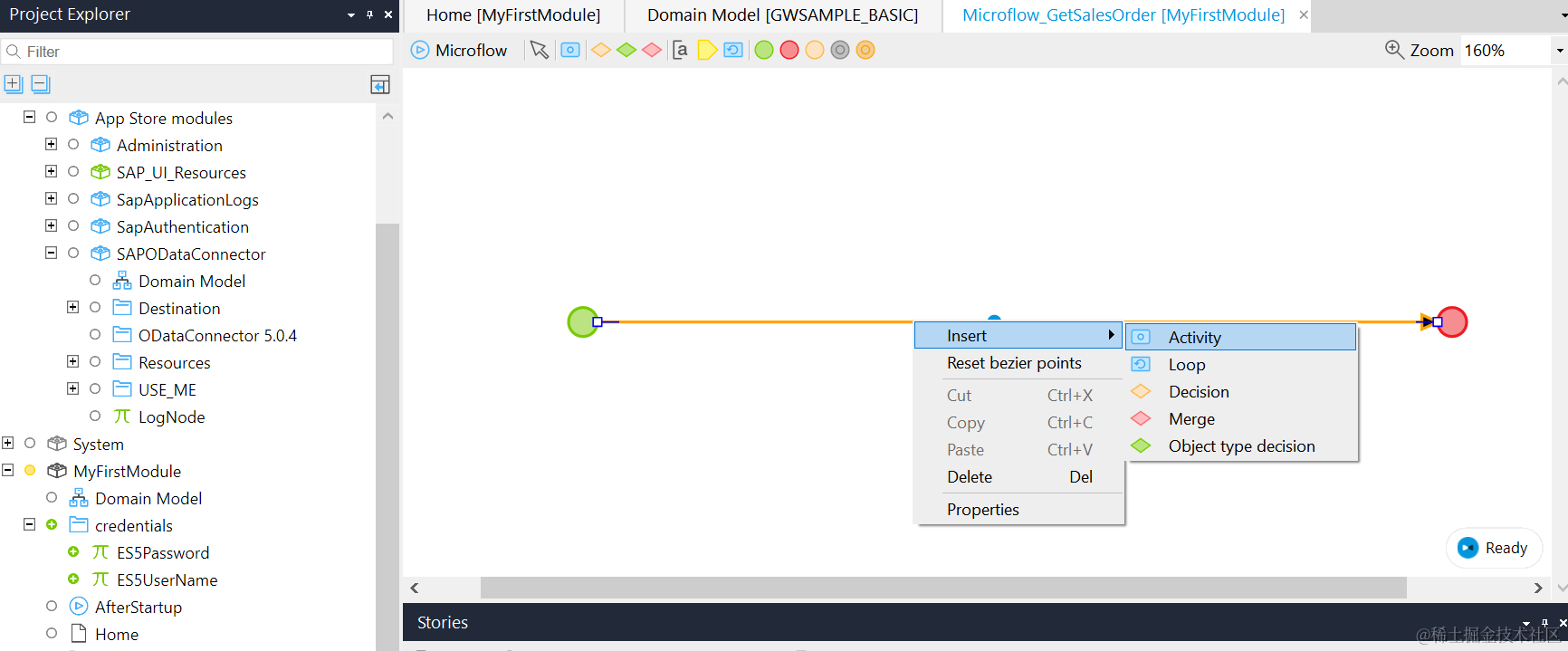This screenshot has height=651, width=1568.
Task: Collapse the App Store modules node
Action: click(x=29, y=117)
